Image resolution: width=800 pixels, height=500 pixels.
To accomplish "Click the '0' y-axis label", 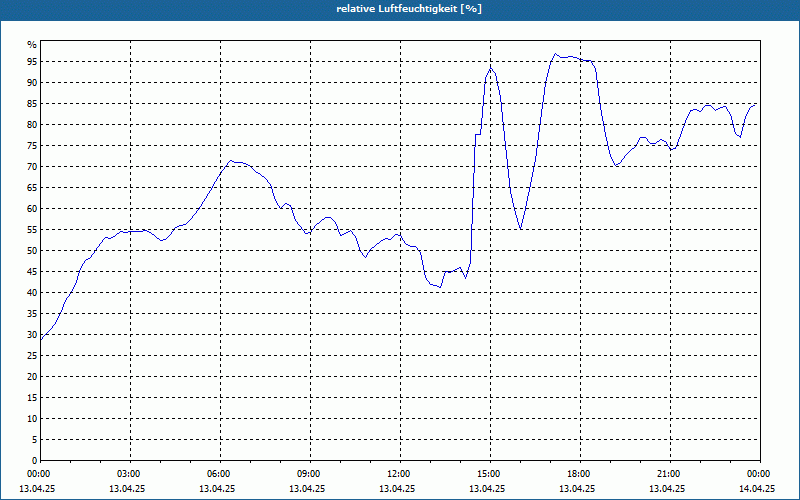I will click(x=35, y=461).
